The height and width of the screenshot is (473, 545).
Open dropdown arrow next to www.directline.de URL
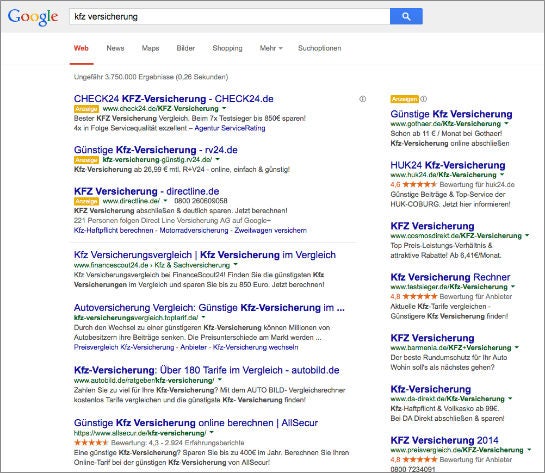coord(165,201)
